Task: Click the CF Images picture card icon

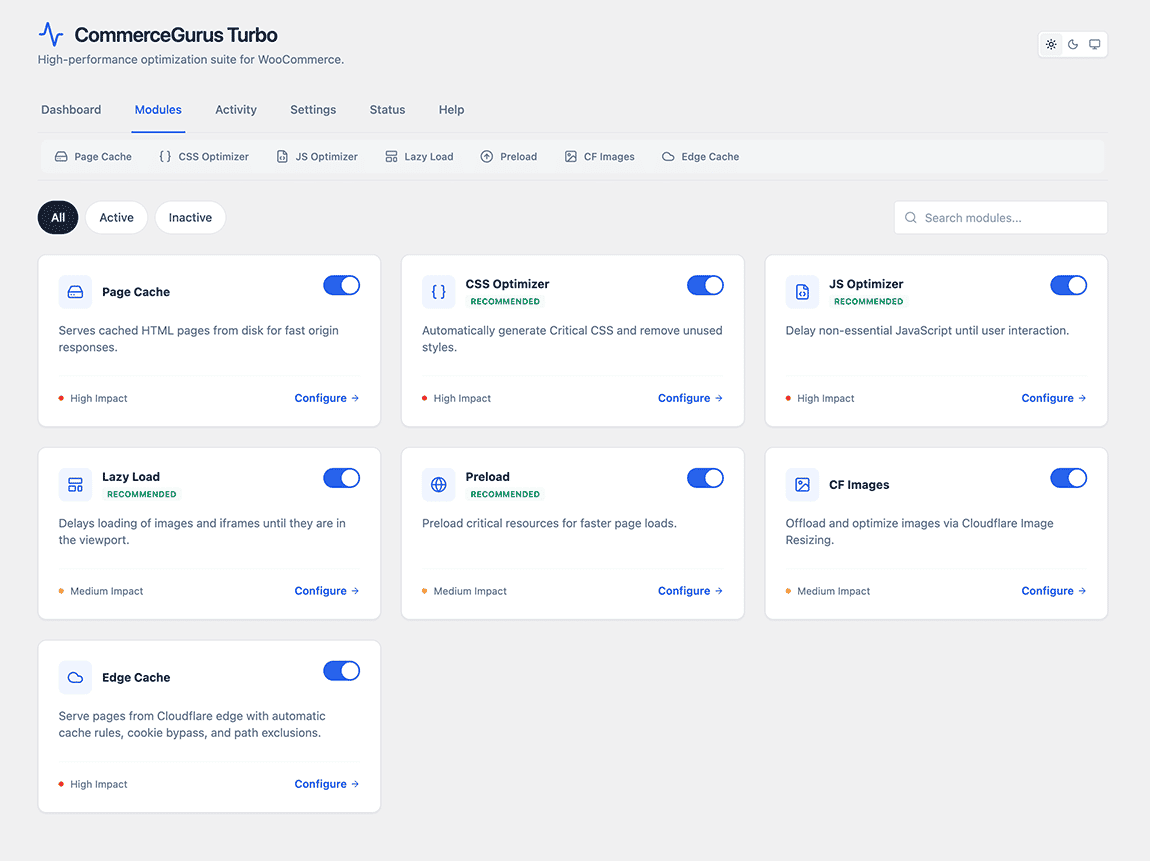Action: point(802,485)
